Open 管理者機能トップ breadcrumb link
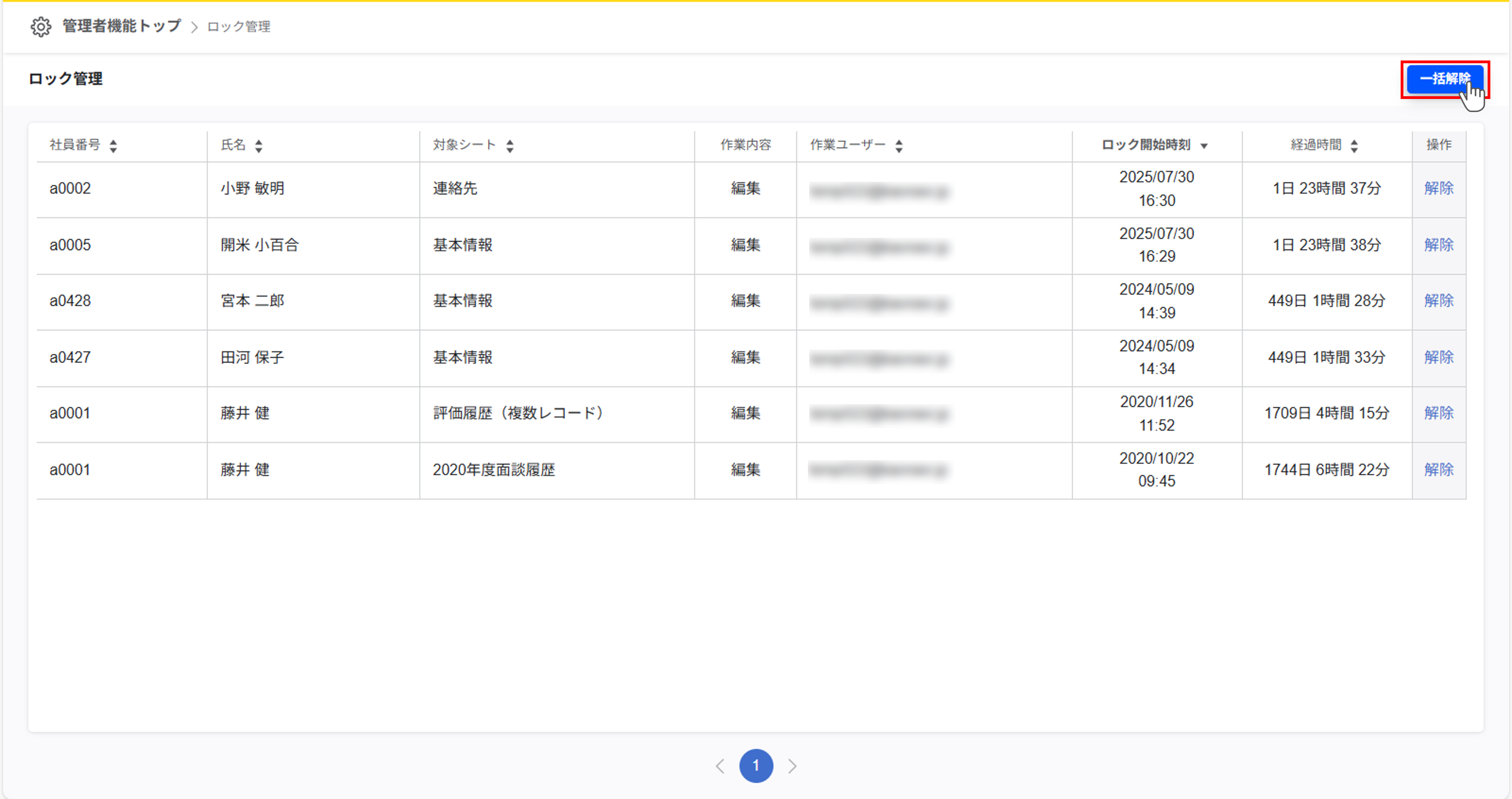 coord(122,26)
